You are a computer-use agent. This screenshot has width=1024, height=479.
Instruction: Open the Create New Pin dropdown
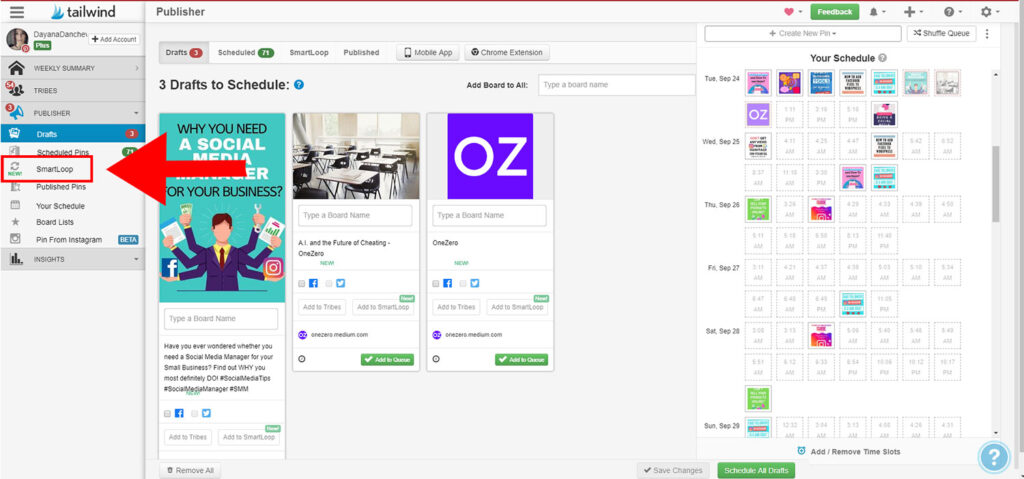pos(803,33)
